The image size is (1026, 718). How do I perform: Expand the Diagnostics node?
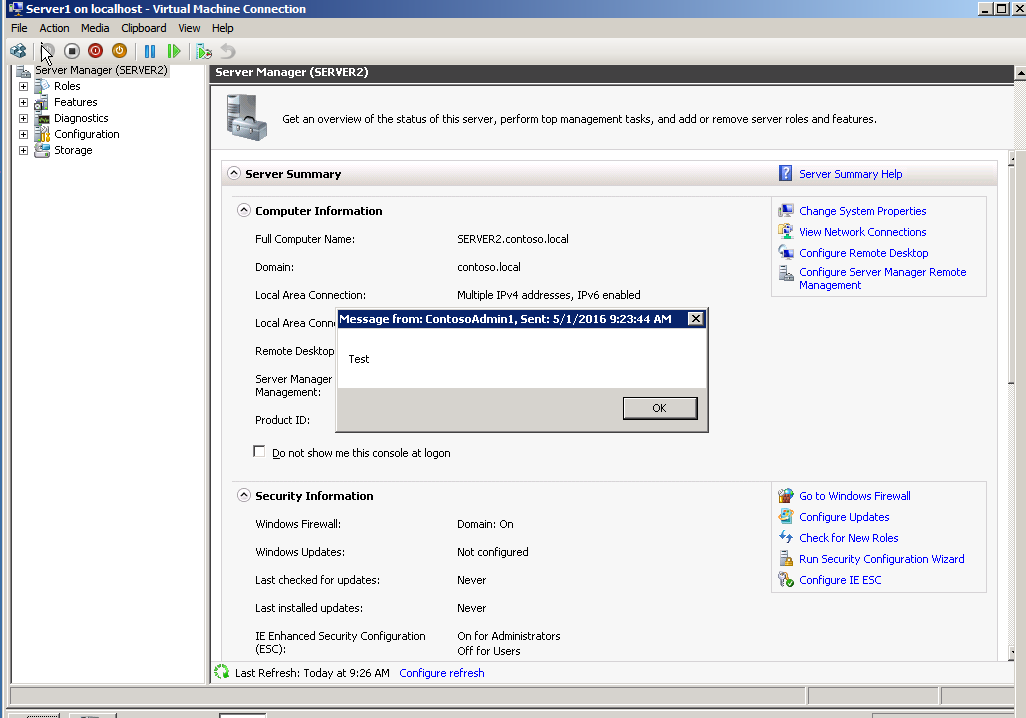pyautogui.click(x=24, y=118)
